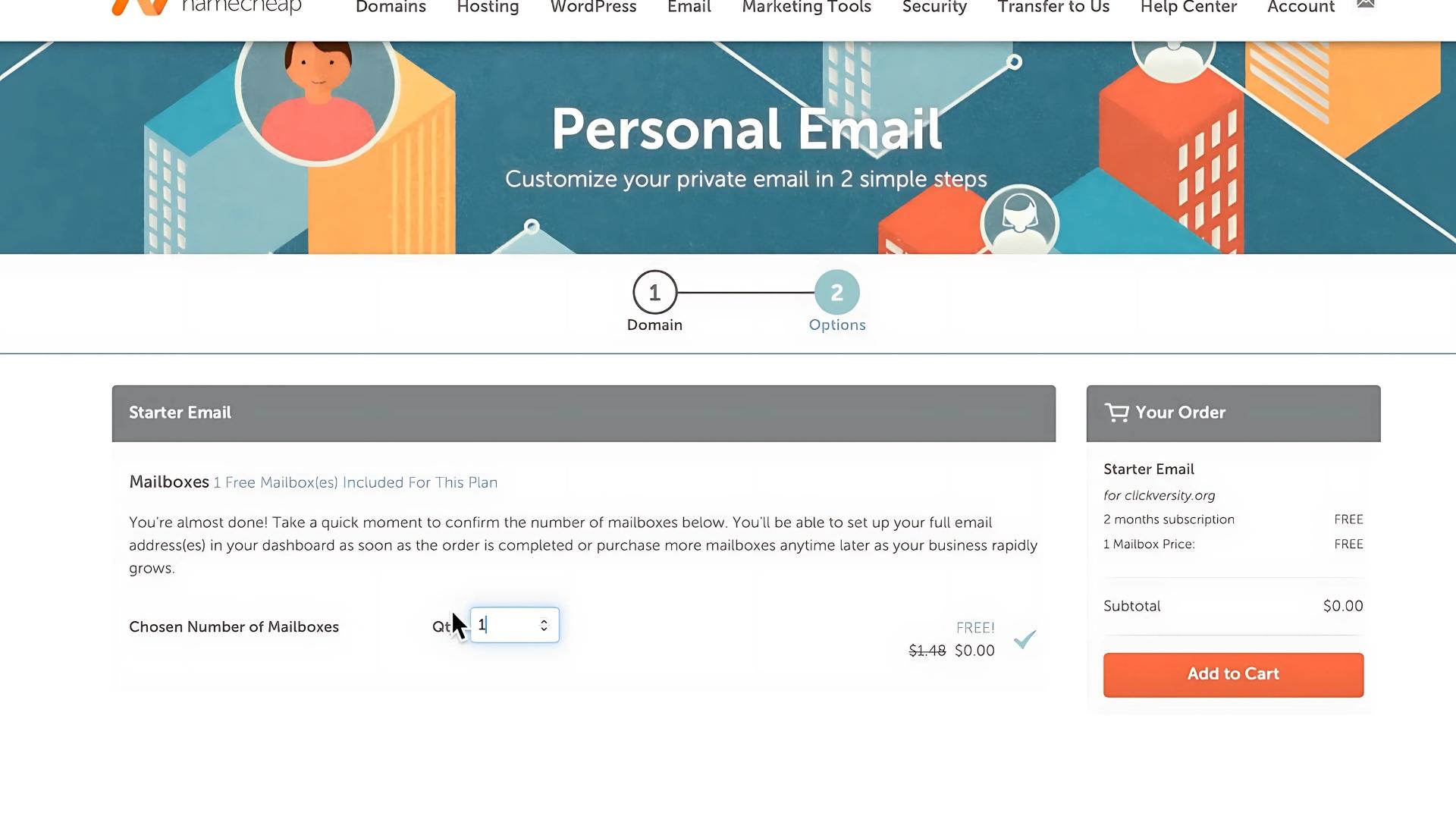Open the WordPress menu
The width and height of the screenshot is (1456, 819).
(593, 8)
